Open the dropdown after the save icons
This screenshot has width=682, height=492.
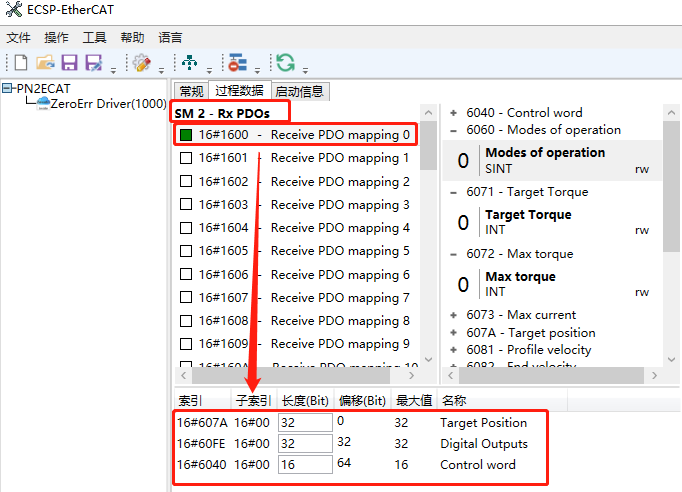(x=113, y=70)
